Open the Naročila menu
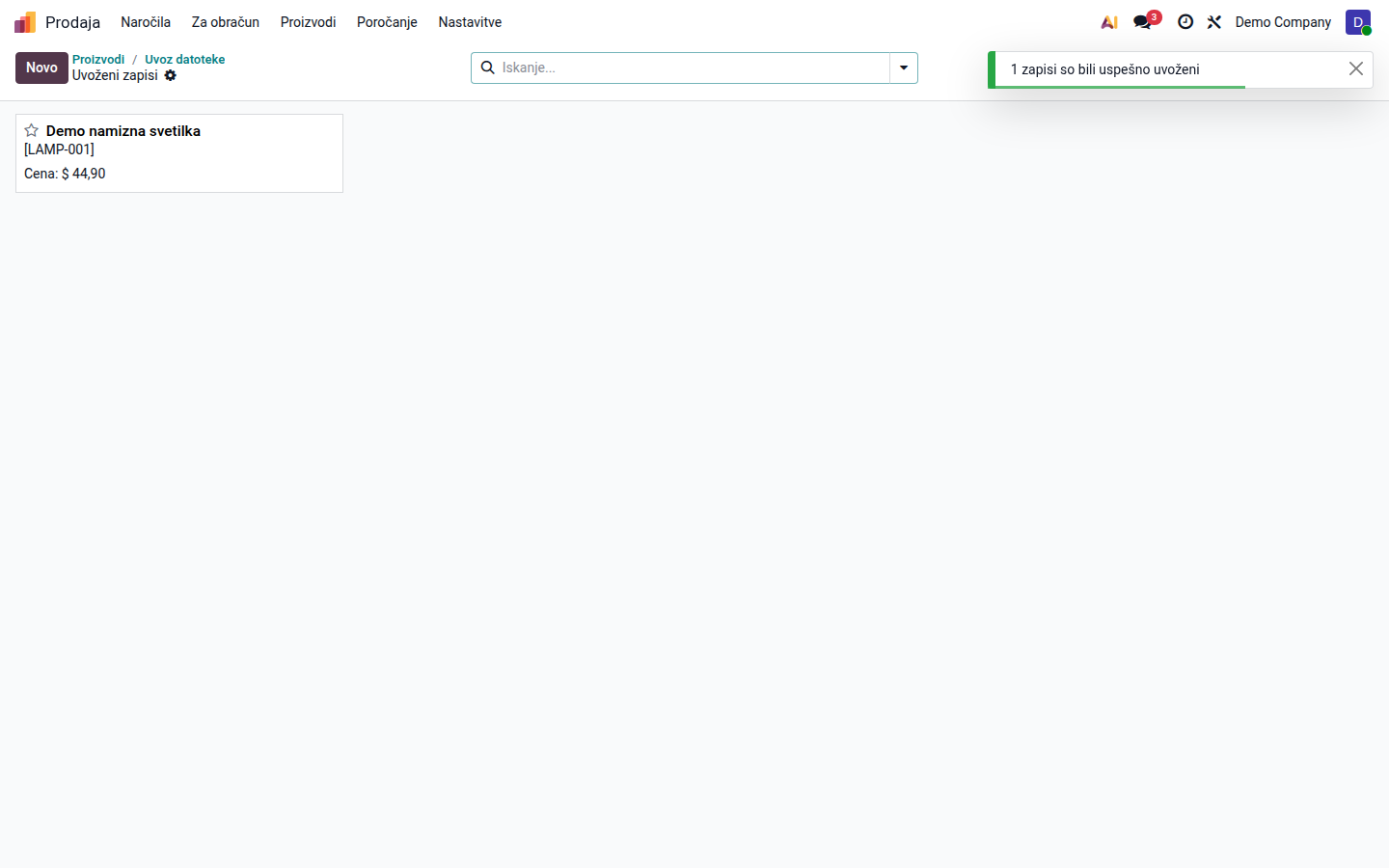Image resolution: width=1389 pixels, height=868 pixels. pyautogui.click(x=146, y=22)
